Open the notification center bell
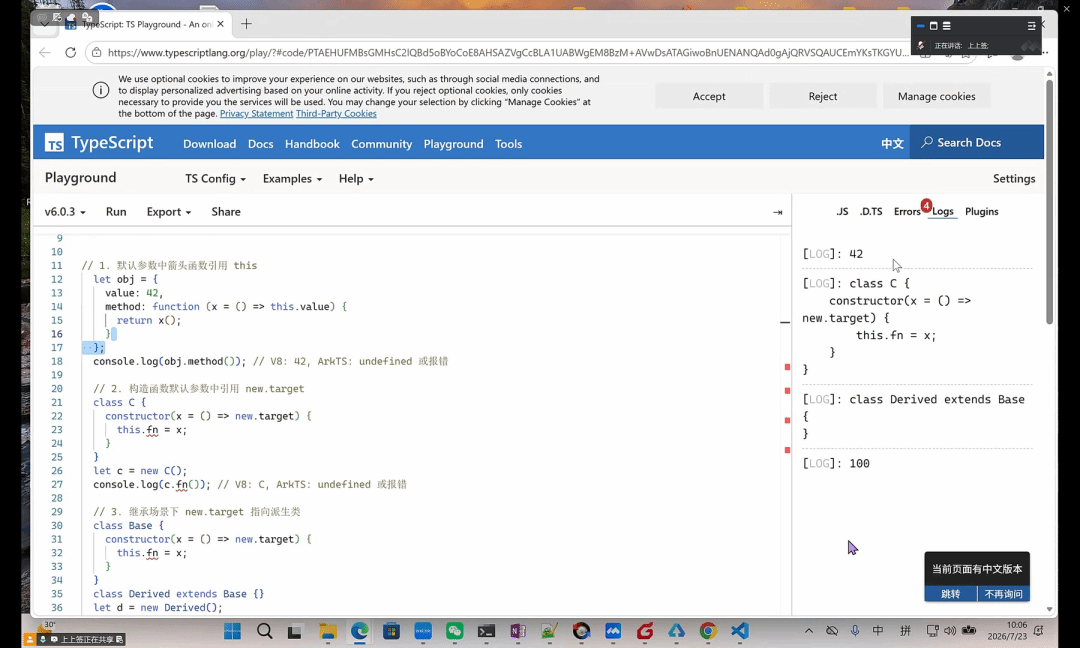The height and width of the screenshot is (648, 1080). point(1039,631)
